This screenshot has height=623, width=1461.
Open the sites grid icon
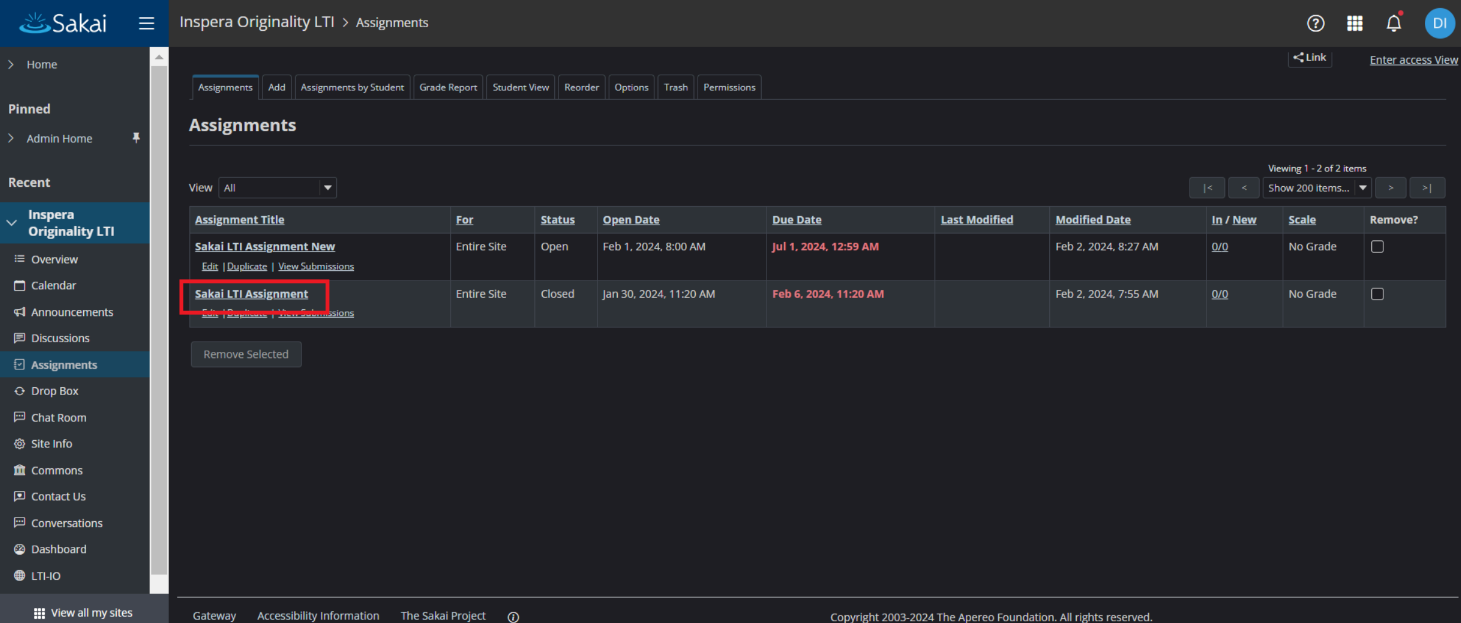[x=1355, y=23]
